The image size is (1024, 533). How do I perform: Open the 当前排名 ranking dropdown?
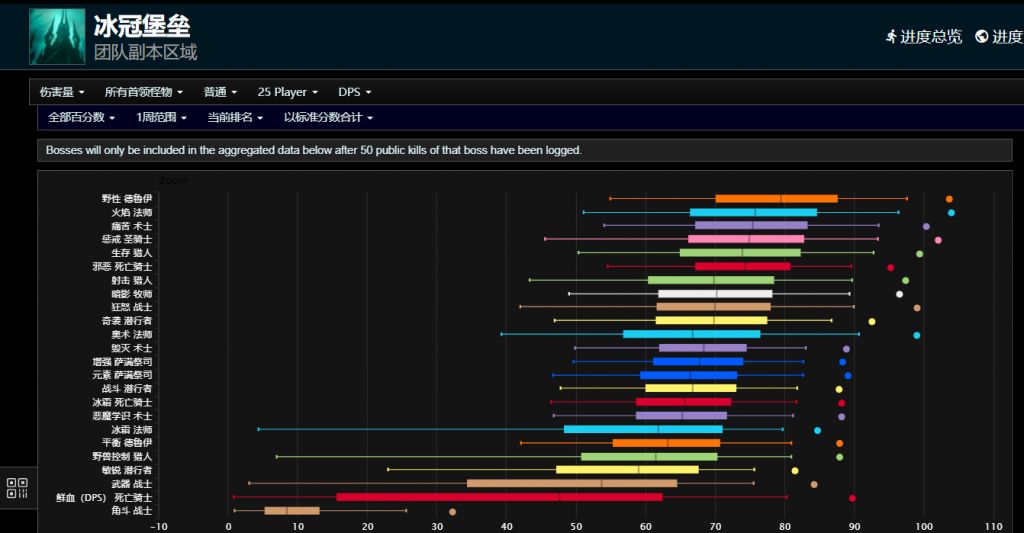(x=235, y=118)
